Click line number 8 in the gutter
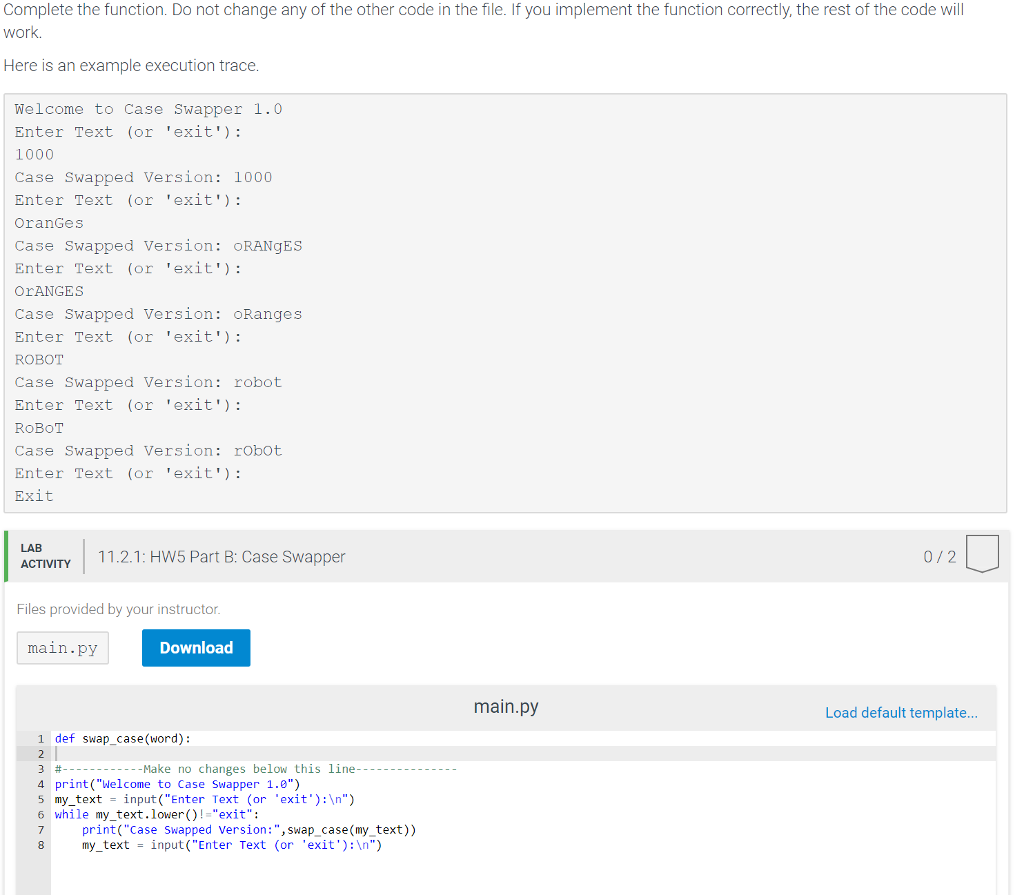 coord(40,845)
